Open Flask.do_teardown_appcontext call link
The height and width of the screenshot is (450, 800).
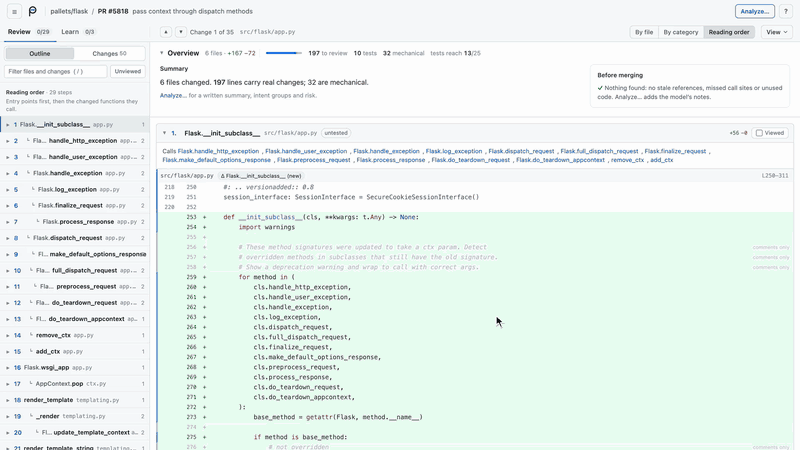click(560, 160)
